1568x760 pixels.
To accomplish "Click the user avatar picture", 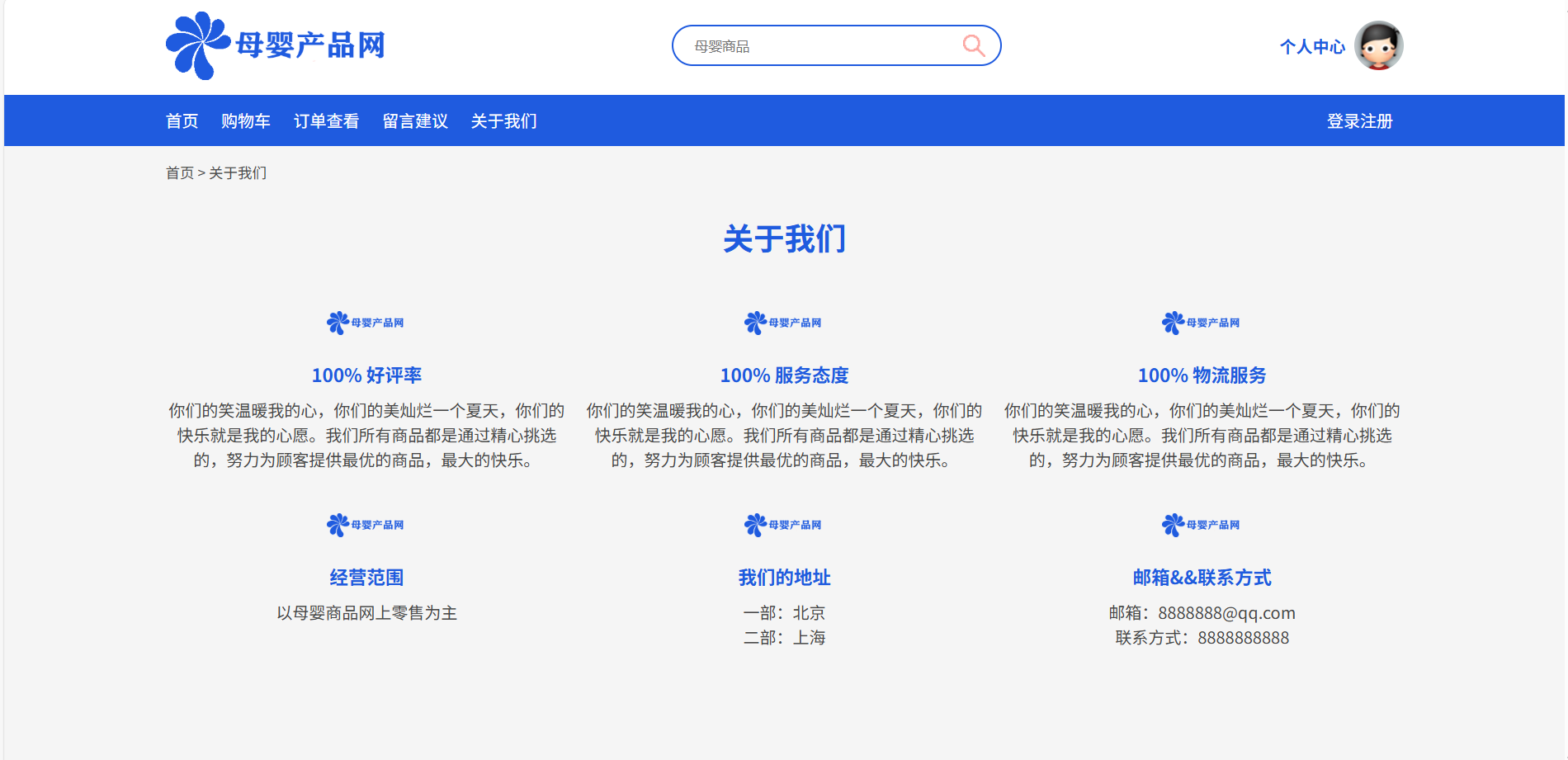I will click(1378, 45).
